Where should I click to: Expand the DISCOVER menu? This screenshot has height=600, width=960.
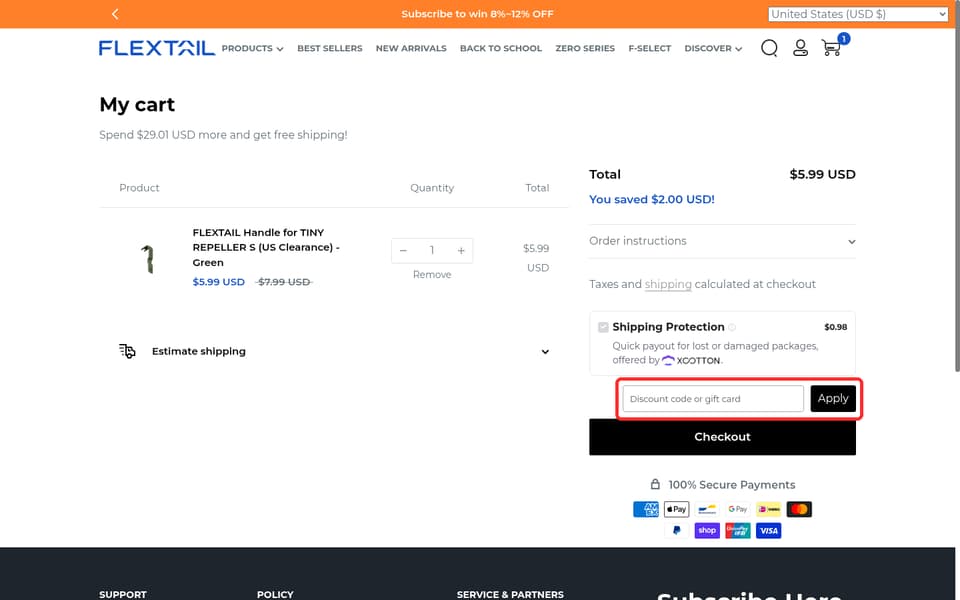713,48
